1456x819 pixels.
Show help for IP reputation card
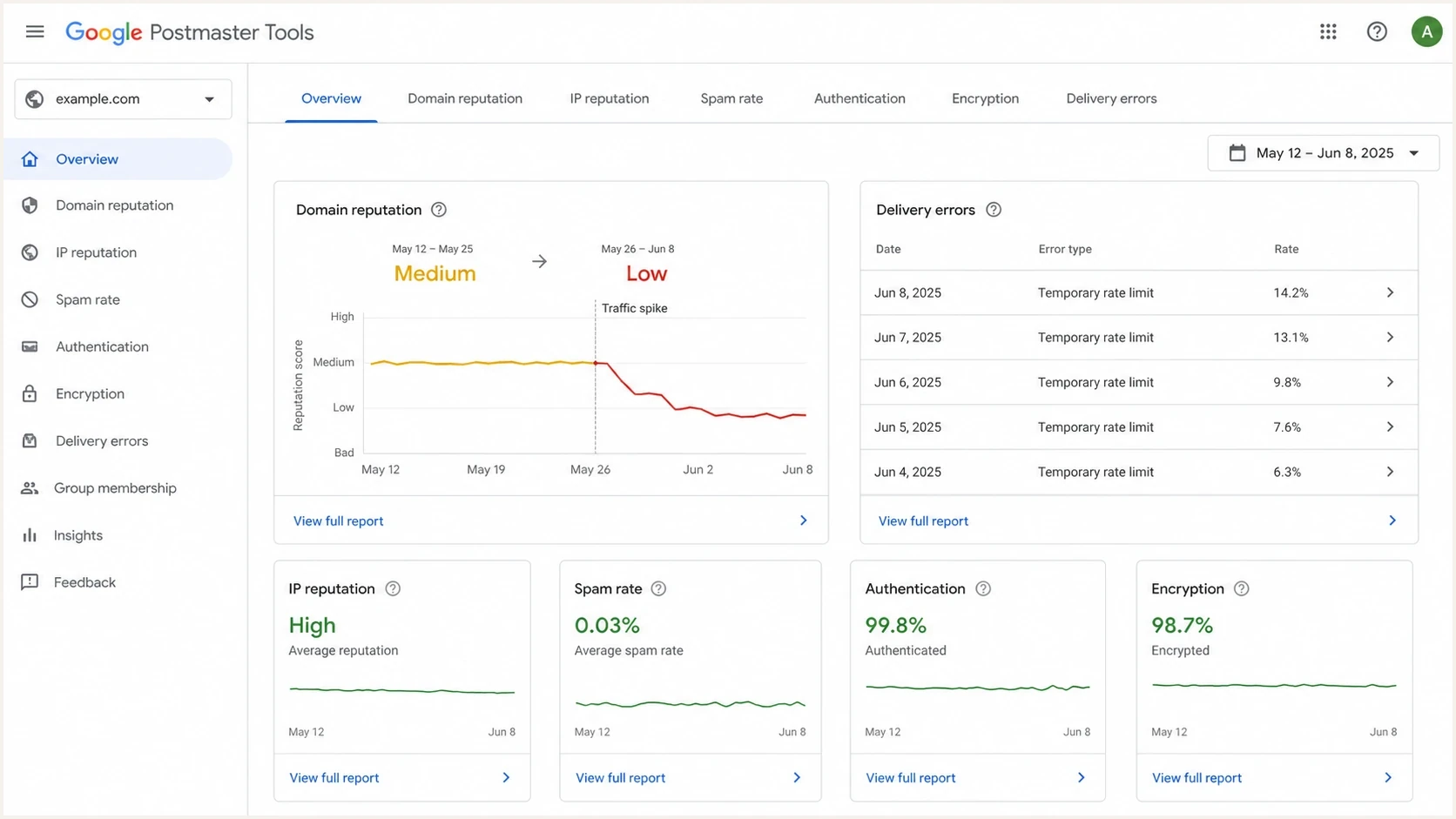click(393, 588)
